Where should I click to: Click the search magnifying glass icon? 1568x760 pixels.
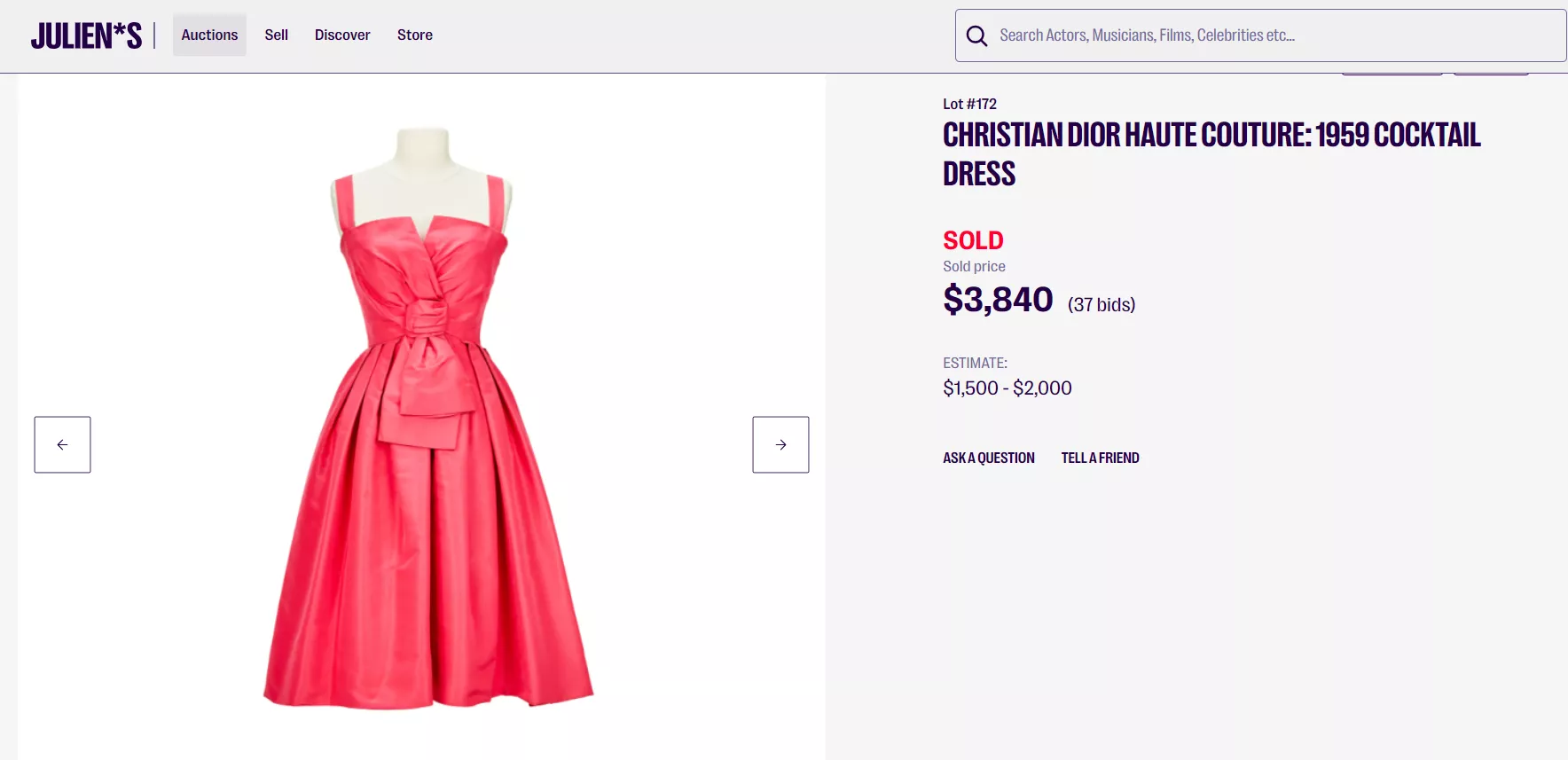tap(976, 35)
